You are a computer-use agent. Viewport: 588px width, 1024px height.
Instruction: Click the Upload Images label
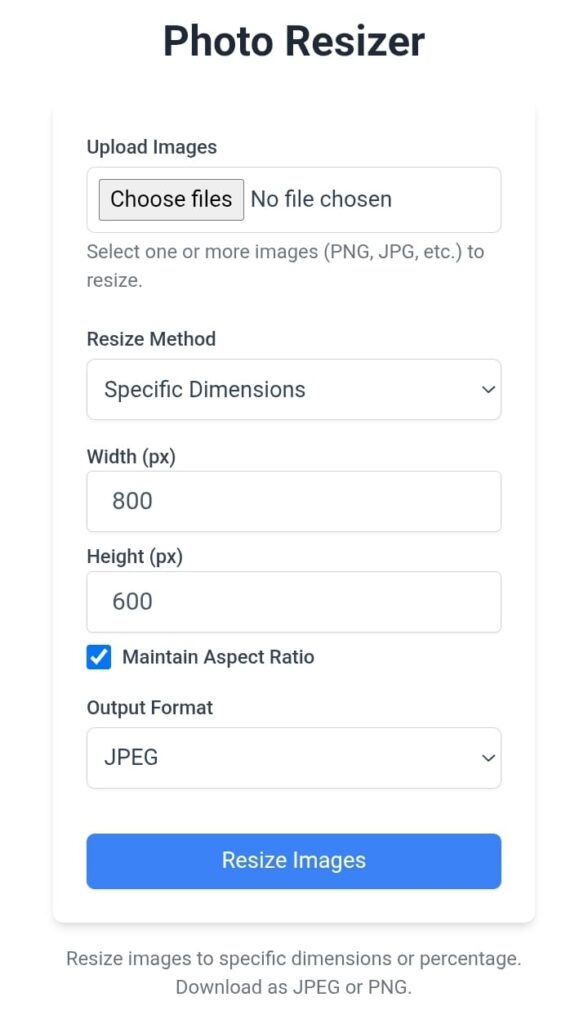click(x=152, y=147)
